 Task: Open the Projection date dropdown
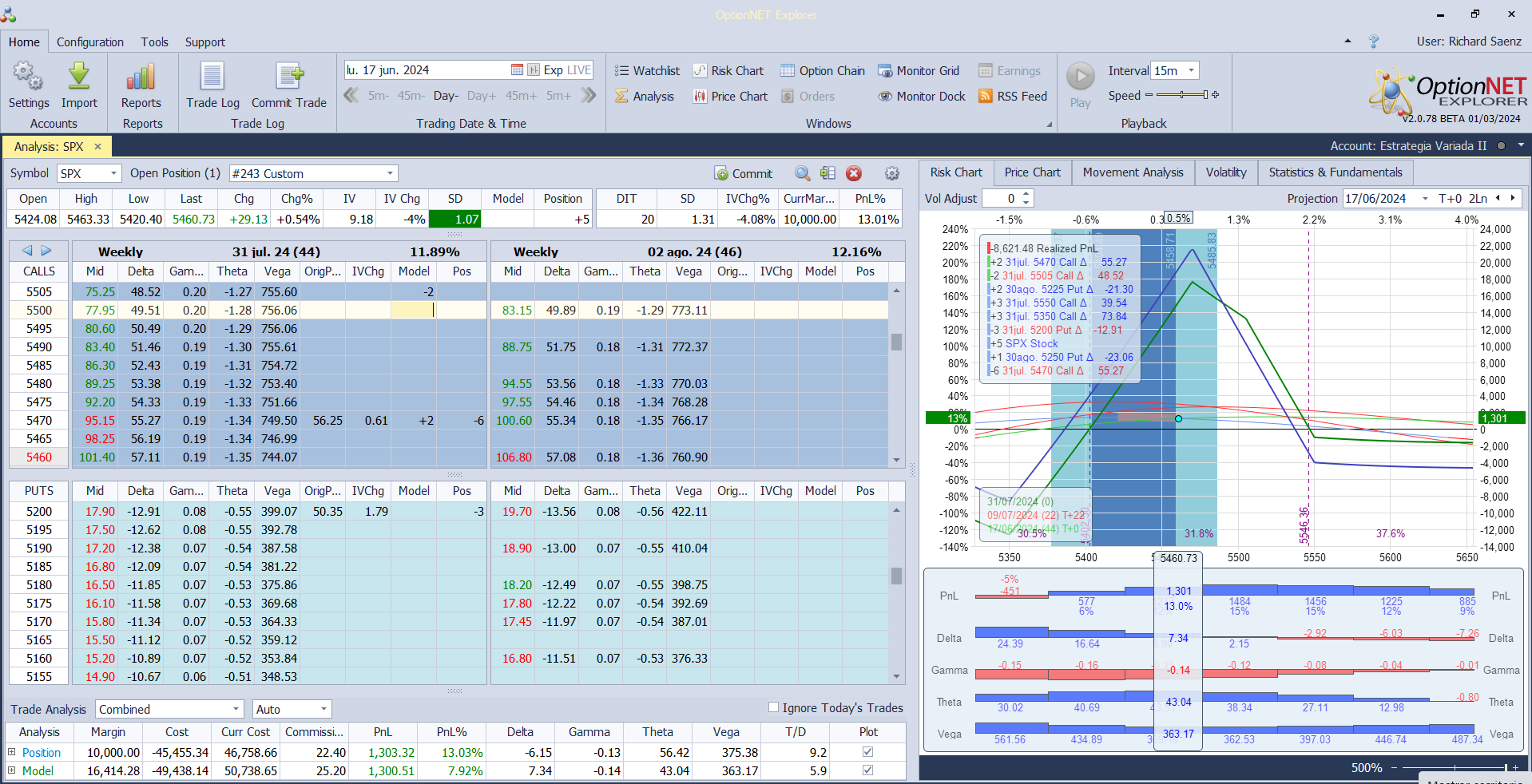click(1425, 198)
